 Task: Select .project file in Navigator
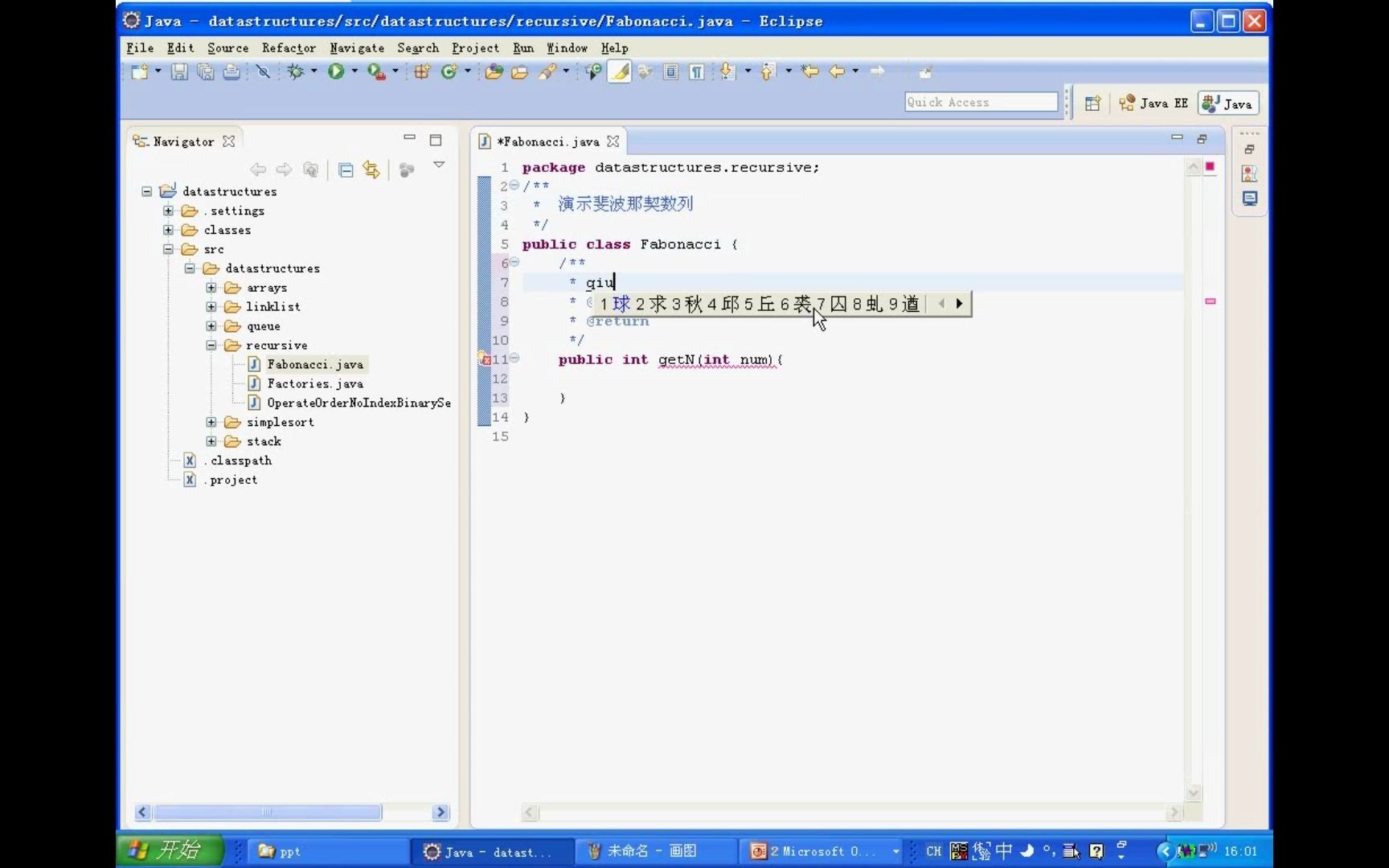pyautogui.click(x=231, y=480)
